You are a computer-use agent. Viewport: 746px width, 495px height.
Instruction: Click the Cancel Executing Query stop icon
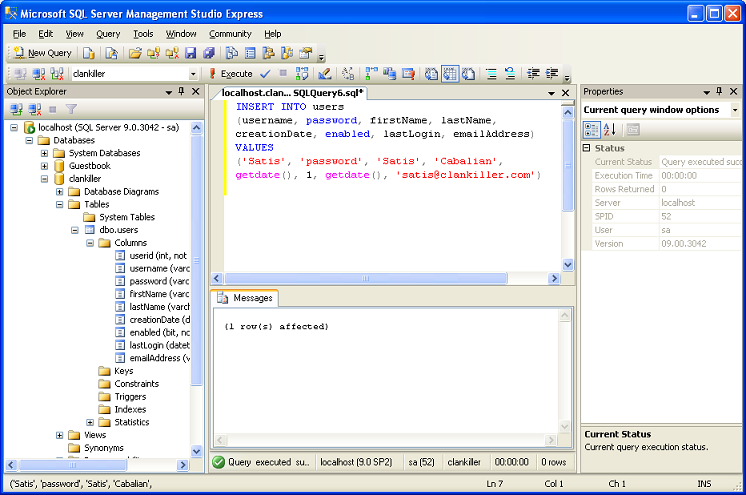tap(283, 73)
